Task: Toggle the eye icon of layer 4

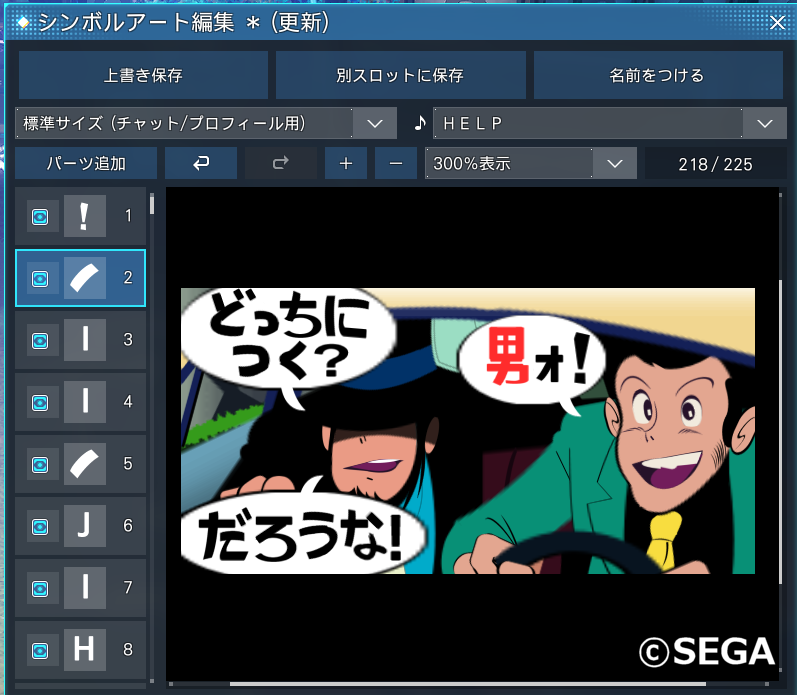Action: [x=41, y=403]
